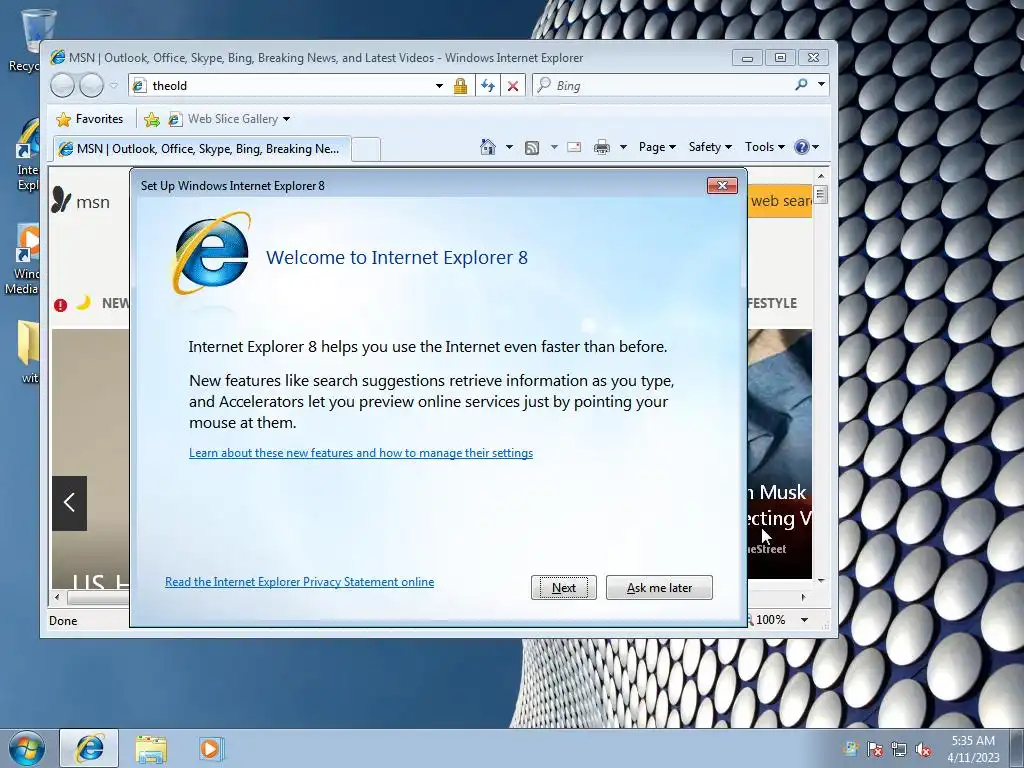Click the Done status bar text
Viewport: 1024px width, 768px height.
(x=63, y=620)
